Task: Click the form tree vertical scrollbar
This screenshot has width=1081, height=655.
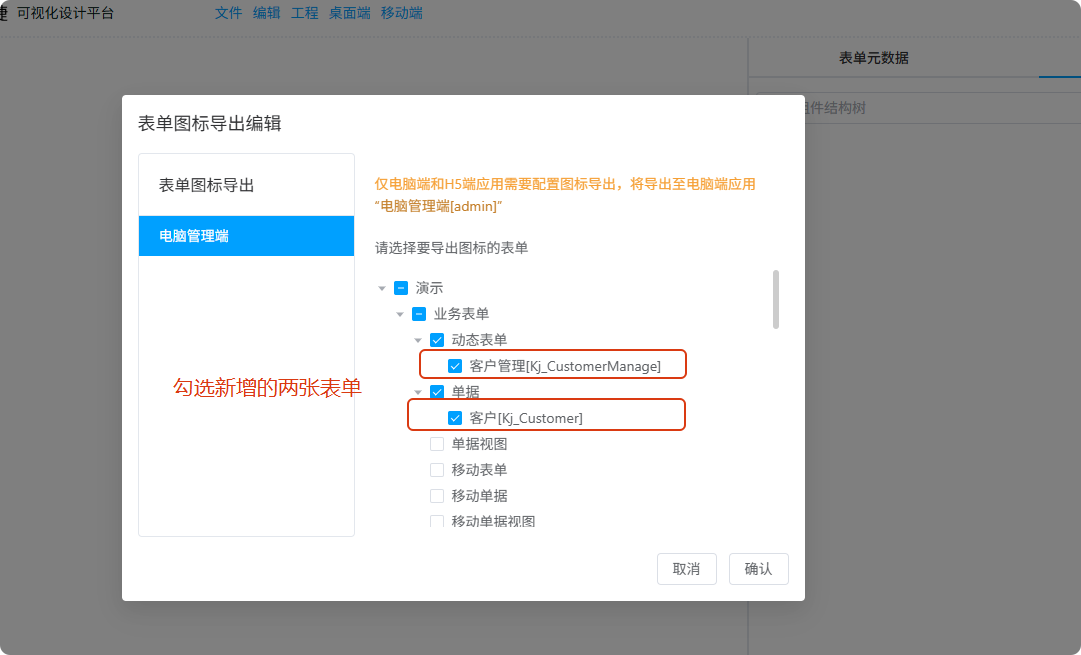Action: pyautogui.click(x=776, y=298)
